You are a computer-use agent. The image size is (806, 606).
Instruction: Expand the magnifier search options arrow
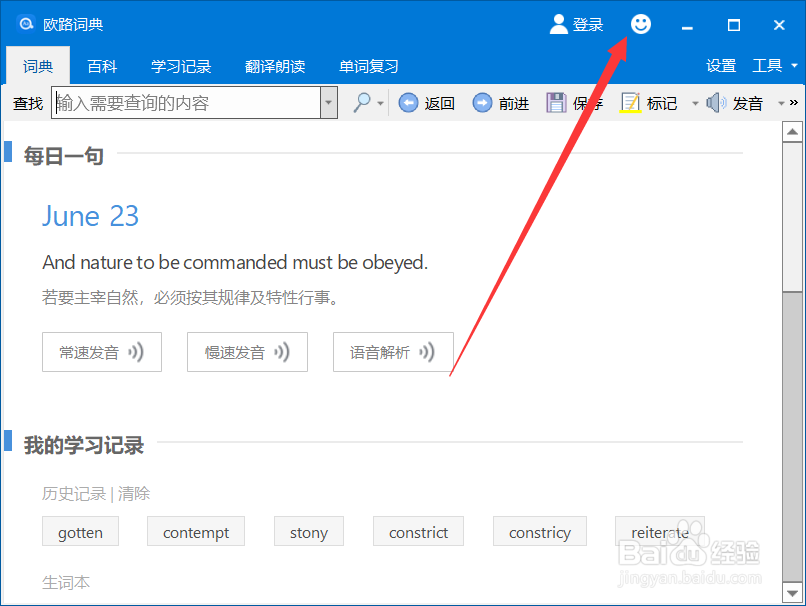(x=380, y=103)
